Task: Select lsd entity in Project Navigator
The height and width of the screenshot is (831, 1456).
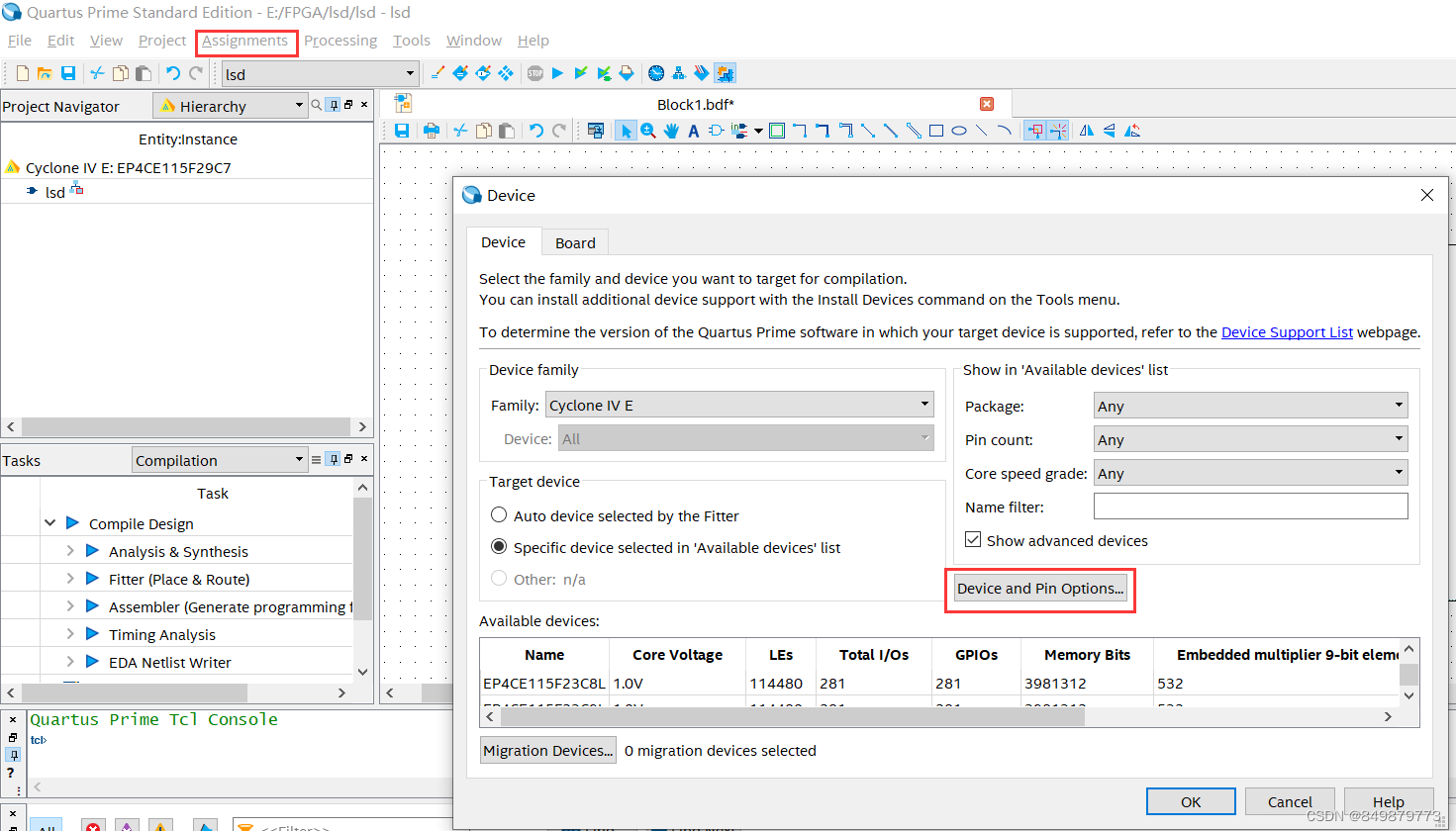Action: (x=54, y=192)
